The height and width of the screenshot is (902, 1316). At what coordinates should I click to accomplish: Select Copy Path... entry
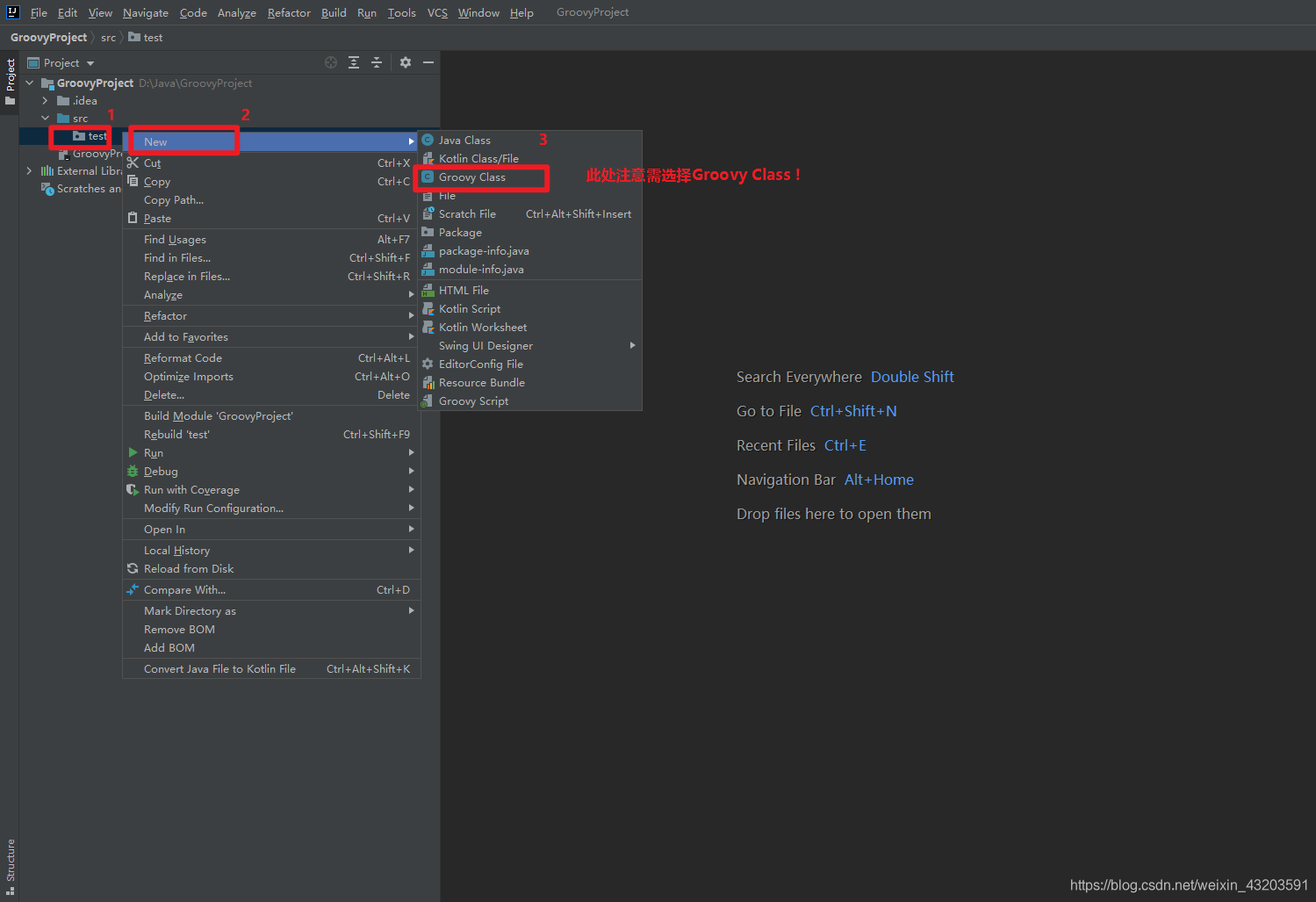271,199
